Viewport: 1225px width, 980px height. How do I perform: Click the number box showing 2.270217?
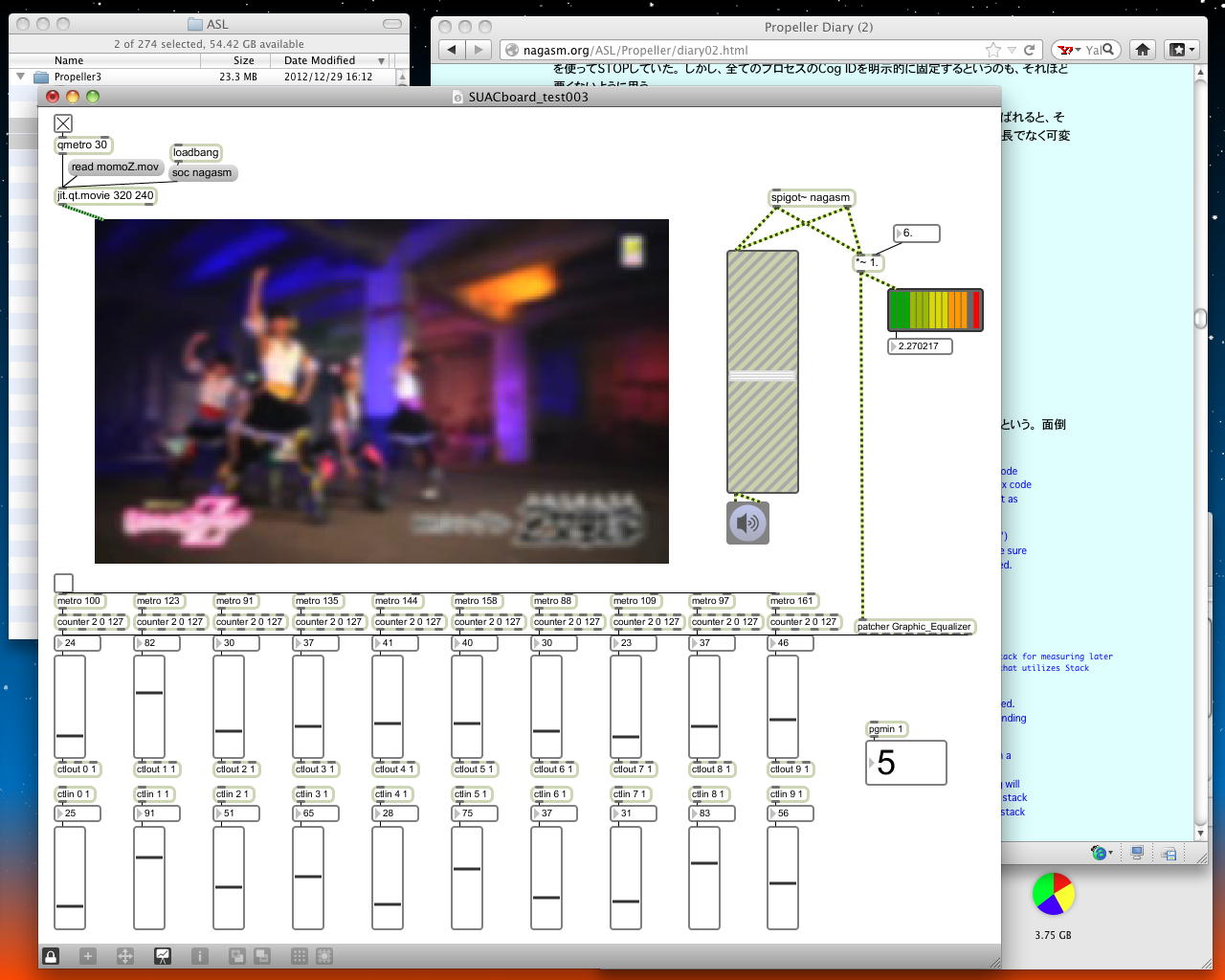coord(921,346)
